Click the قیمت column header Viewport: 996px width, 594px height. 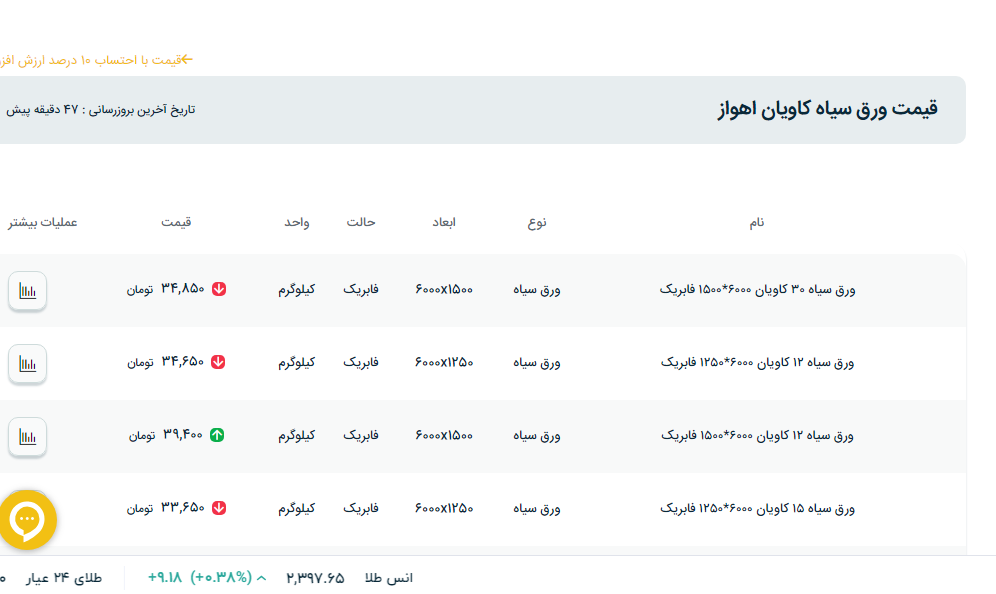point(176,222)
